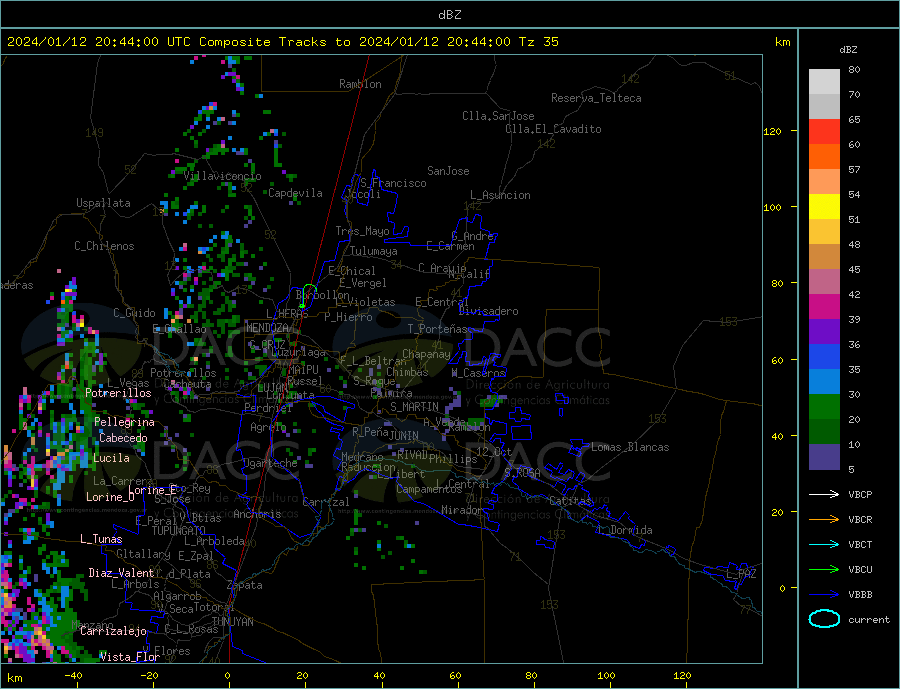Viewport: 900px width, 689px height.
Task: Click the Capdevila label
Action: (295, 193)
